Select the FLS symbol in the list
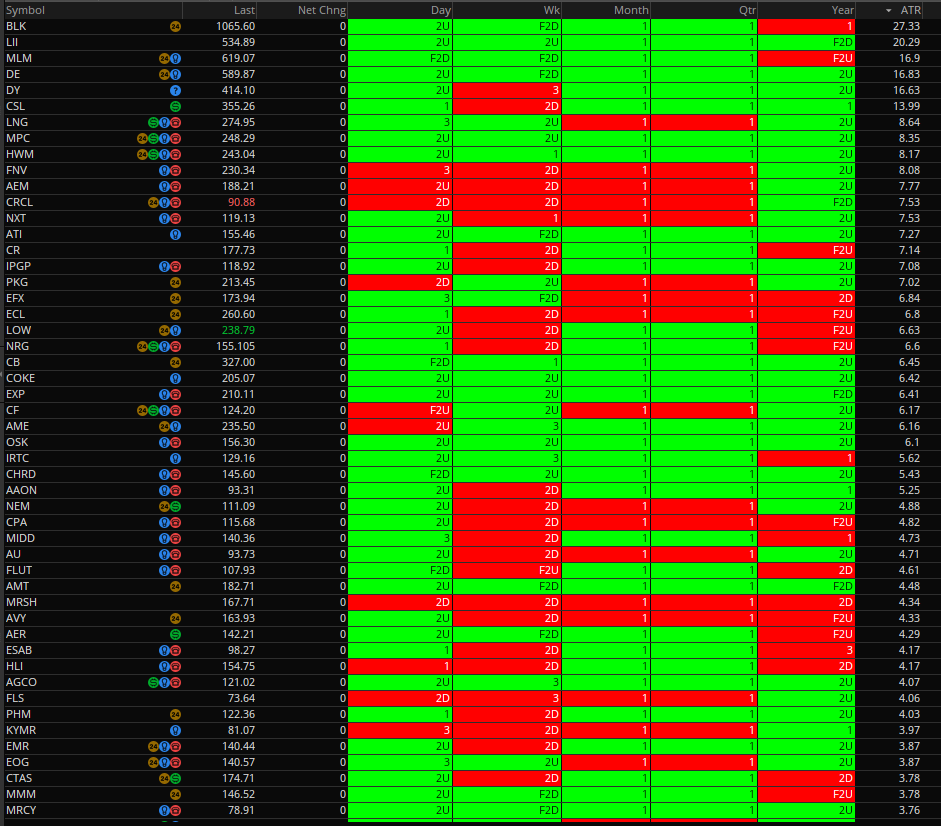Image resolution: width=941 pixels, height=826 pixels. point(15,699)
